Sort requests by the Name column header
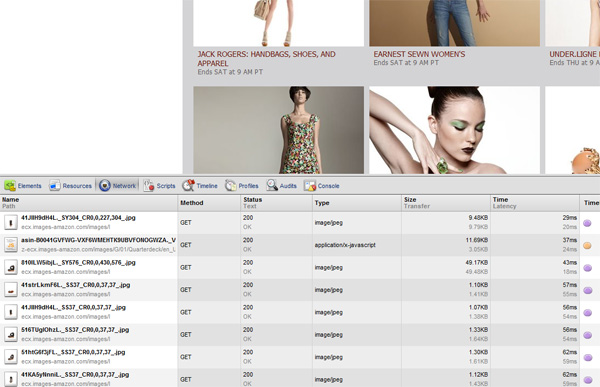Screen dimensions: 600x387 coord(89,203)
